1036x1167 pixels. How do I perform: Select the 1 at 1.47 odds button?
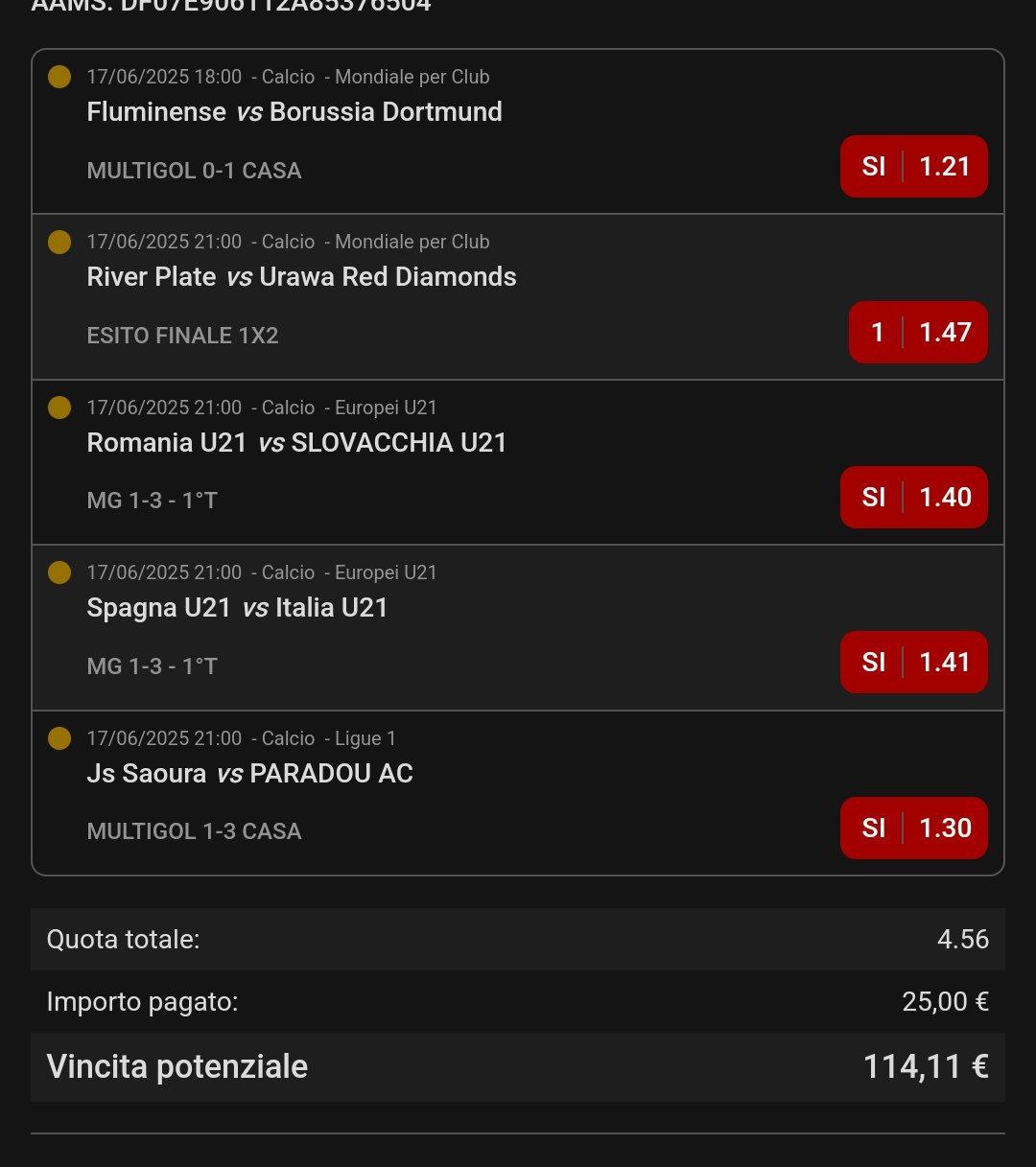[918, 333]
